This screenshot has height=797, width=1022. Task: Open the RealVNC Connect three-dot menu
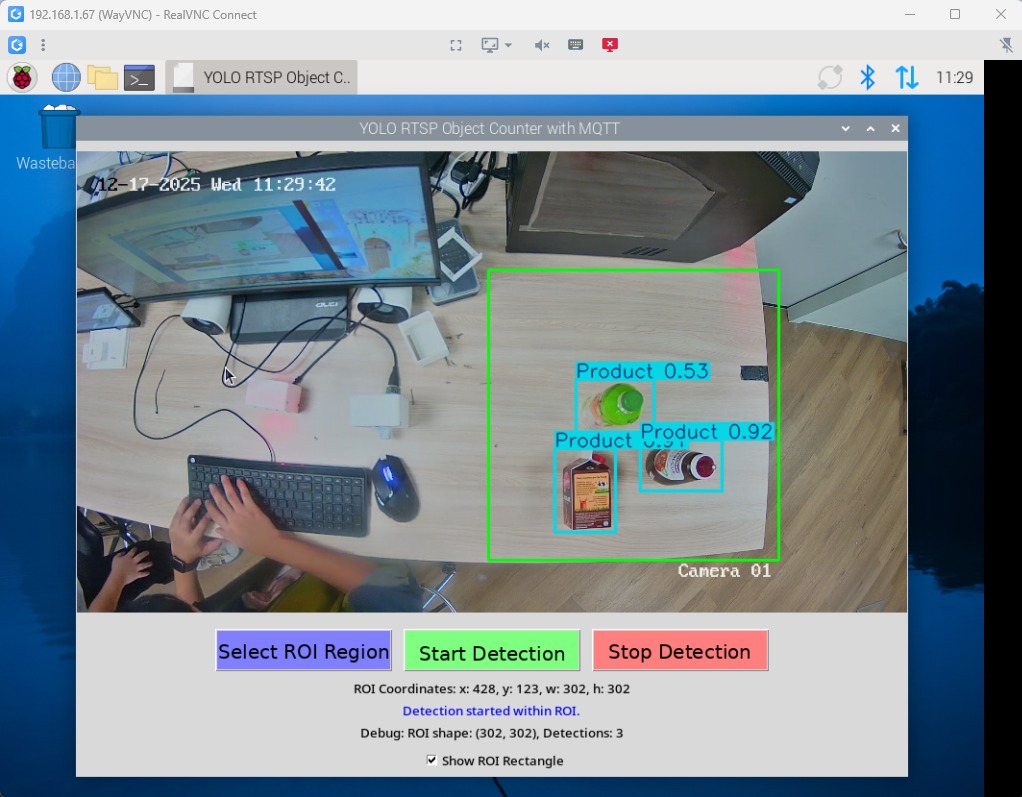(42, 44)
